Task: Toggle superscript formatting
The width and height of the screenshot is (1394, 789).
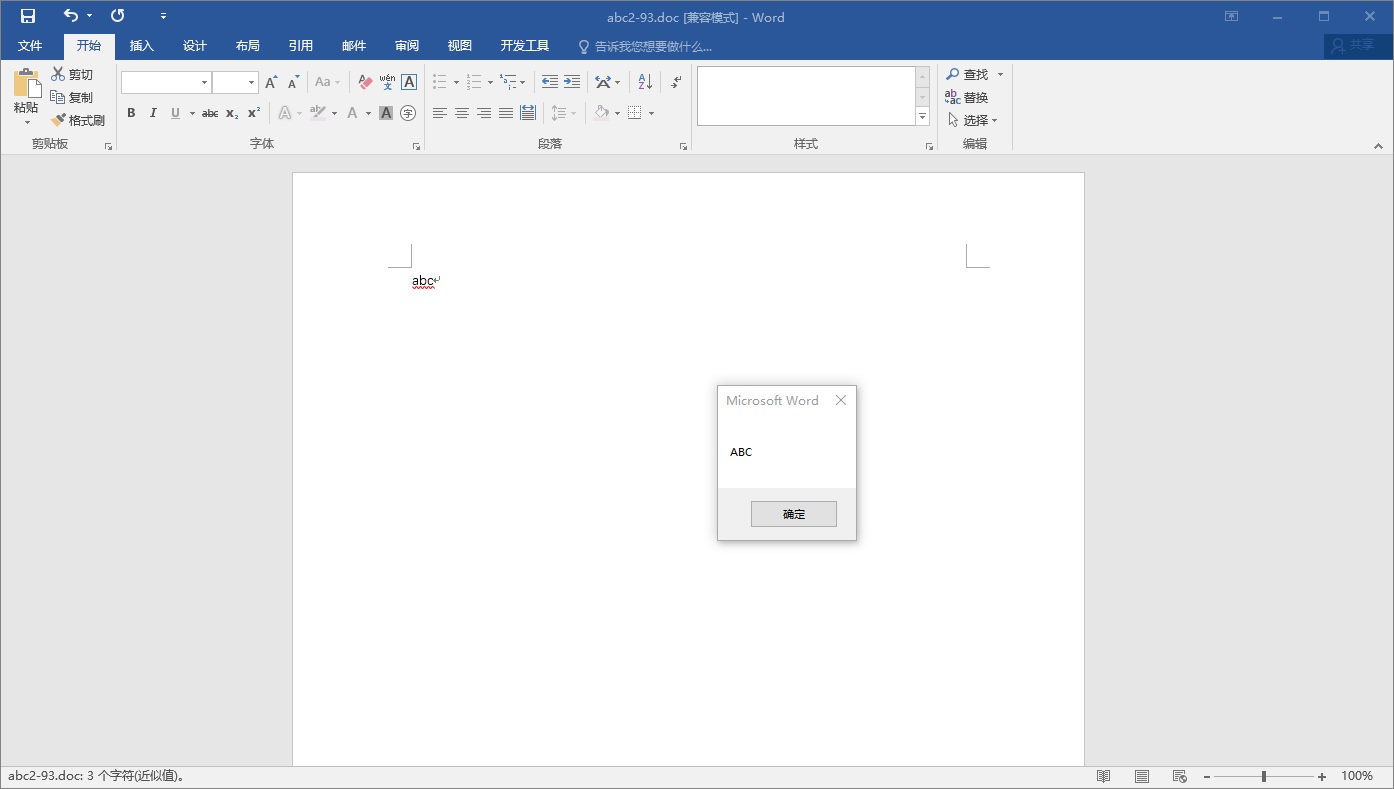Action: [x=254, y=114]
